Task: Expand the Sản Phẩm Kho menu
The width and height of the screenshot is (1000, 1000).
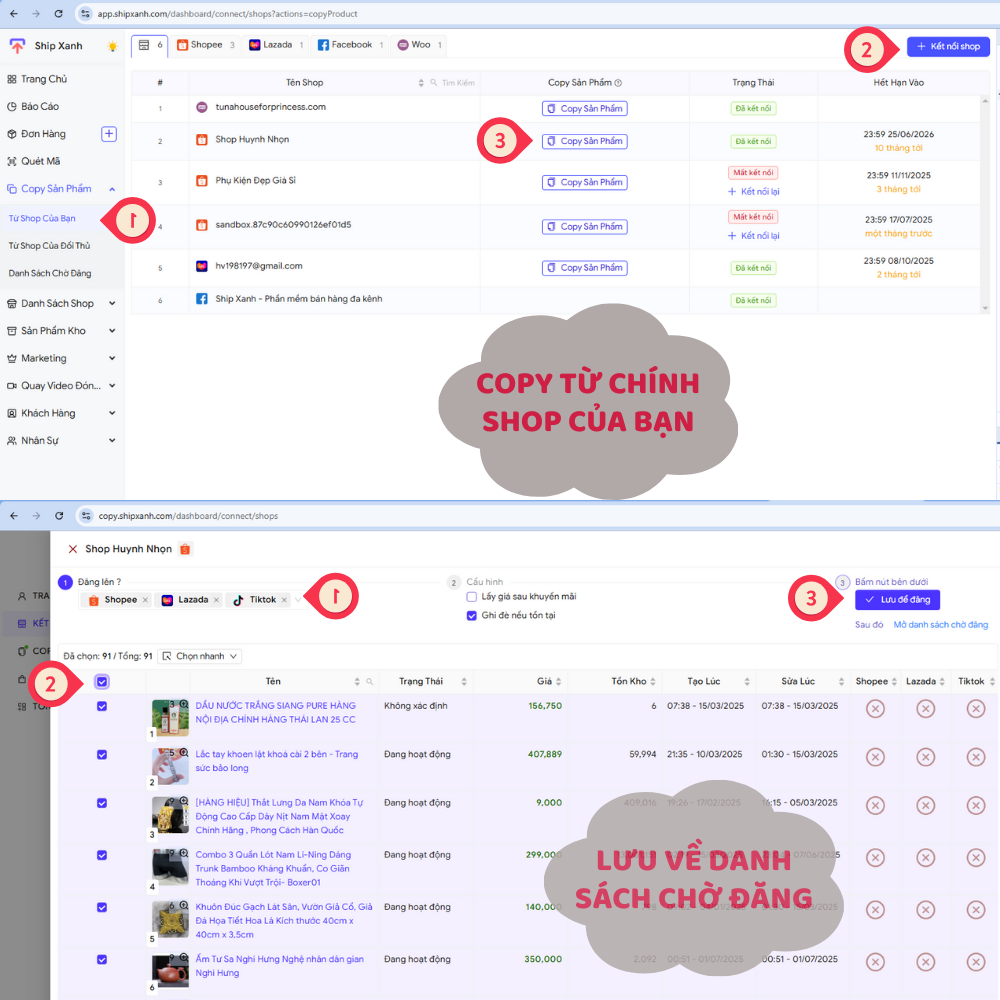Action: click(61, 331)
